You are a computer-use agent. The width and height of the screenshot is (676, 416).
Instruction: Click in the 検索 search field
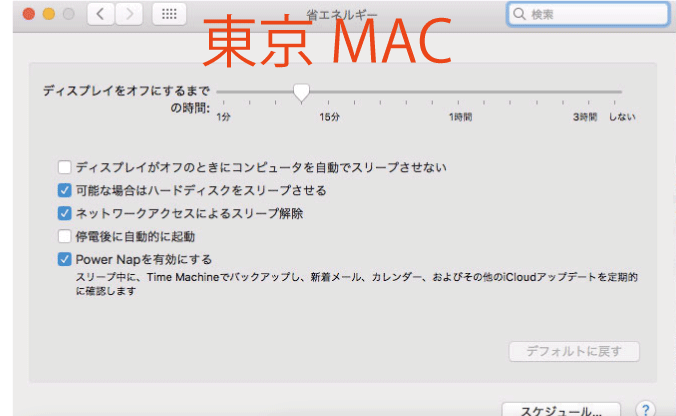pos(588,14)
